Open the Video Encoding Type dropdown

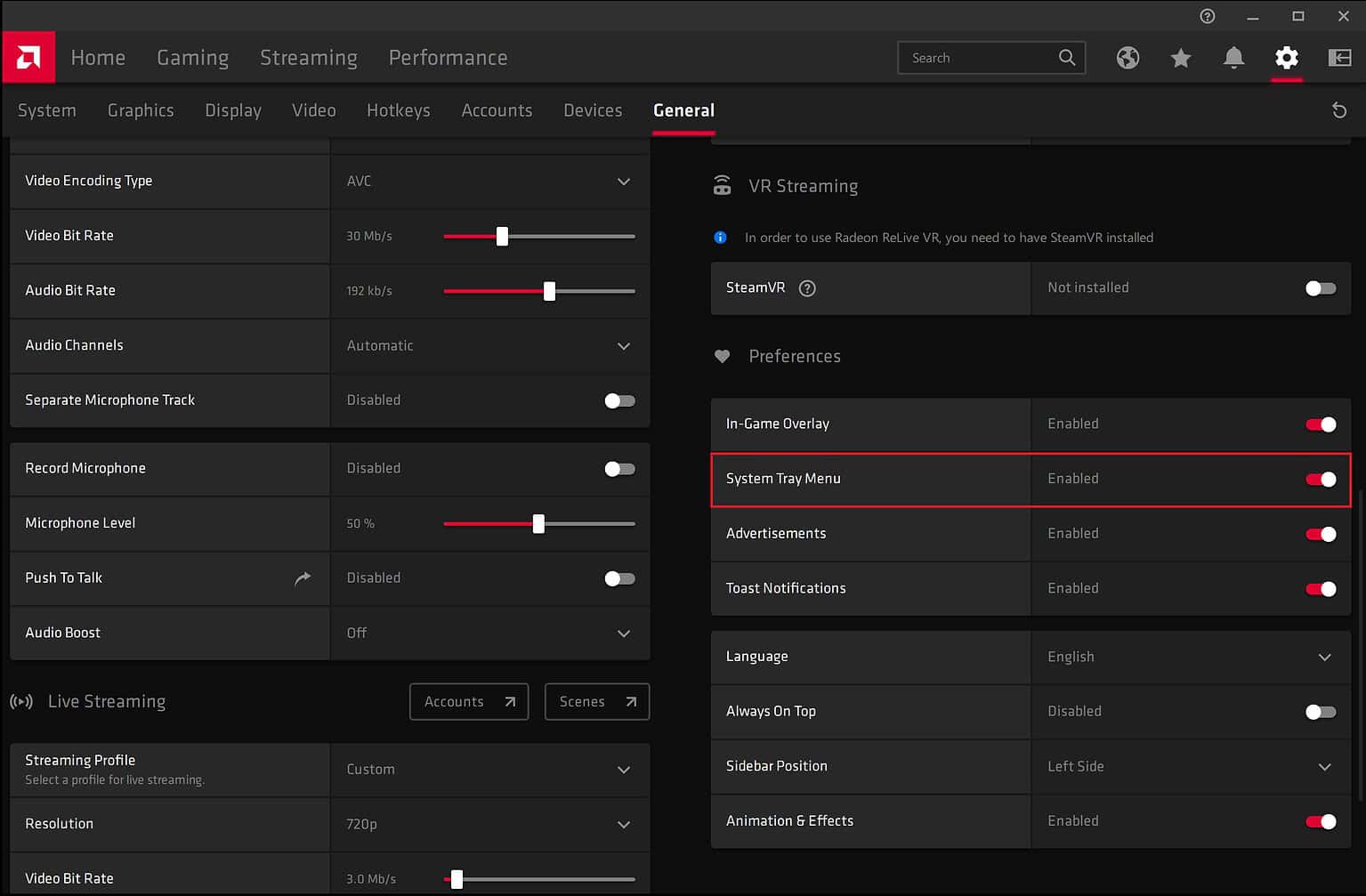coord(623,181)
